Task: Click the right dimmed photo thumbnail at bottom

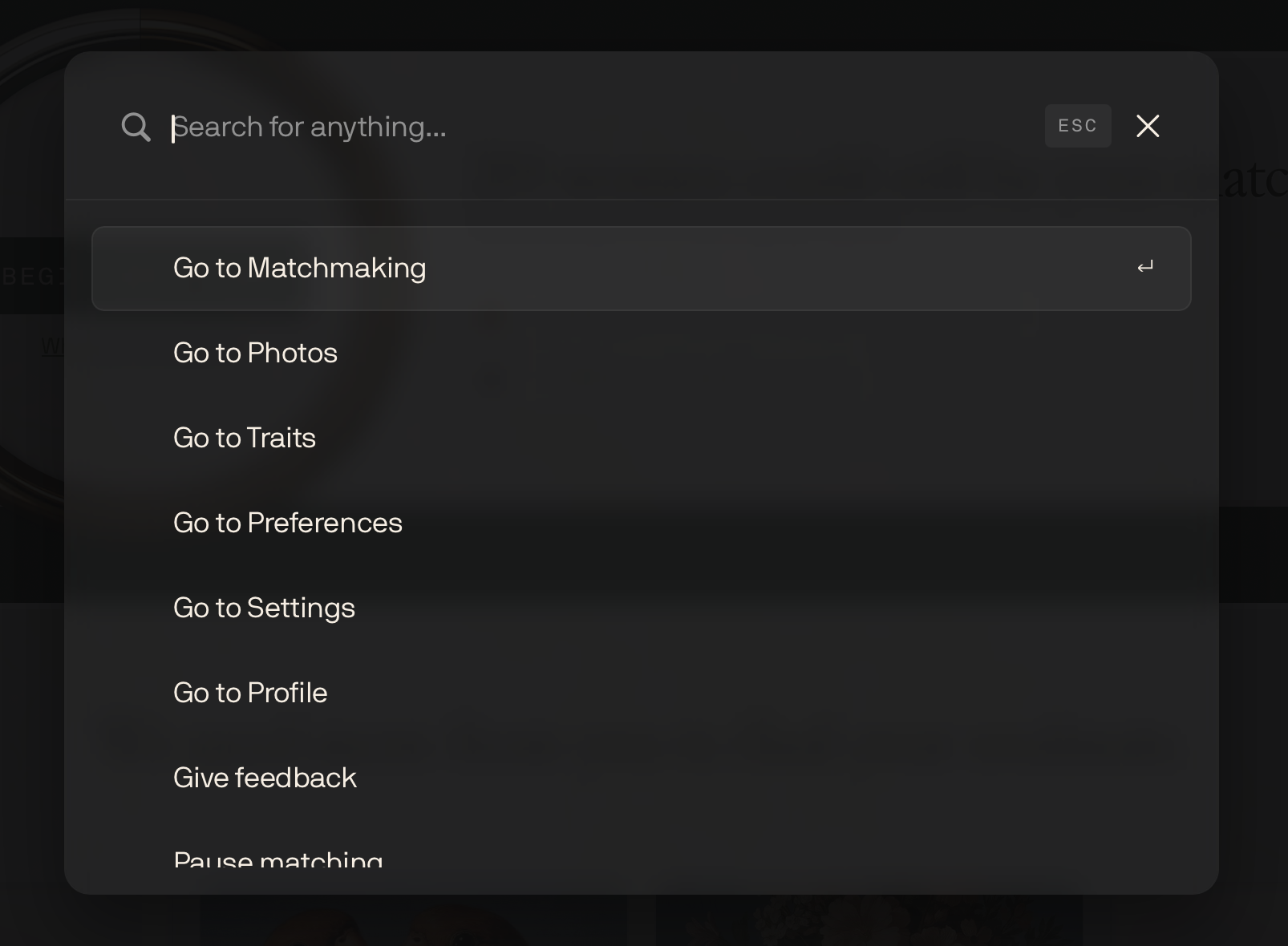Action: 869,920
